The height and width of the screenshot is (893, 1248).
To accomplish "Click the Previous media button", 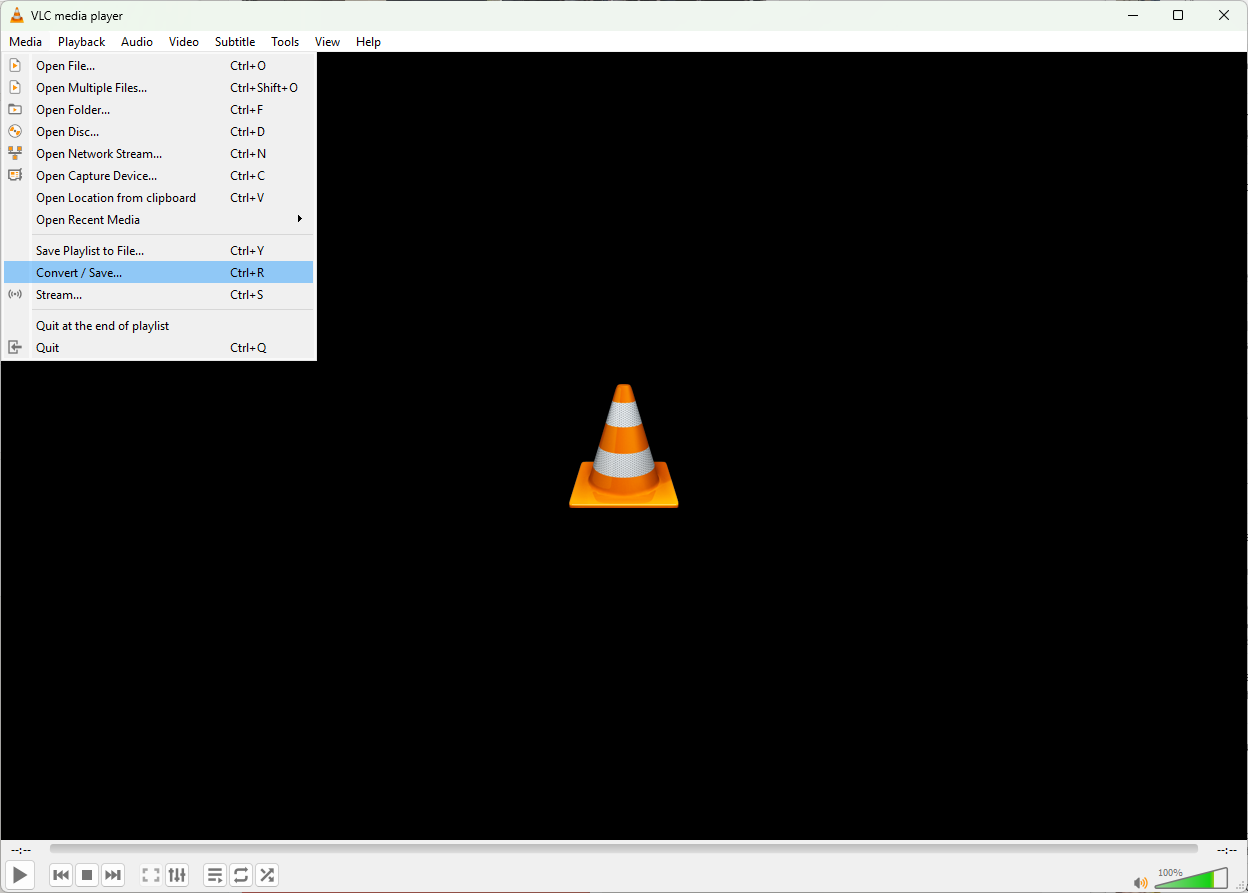I will point(61,875).
